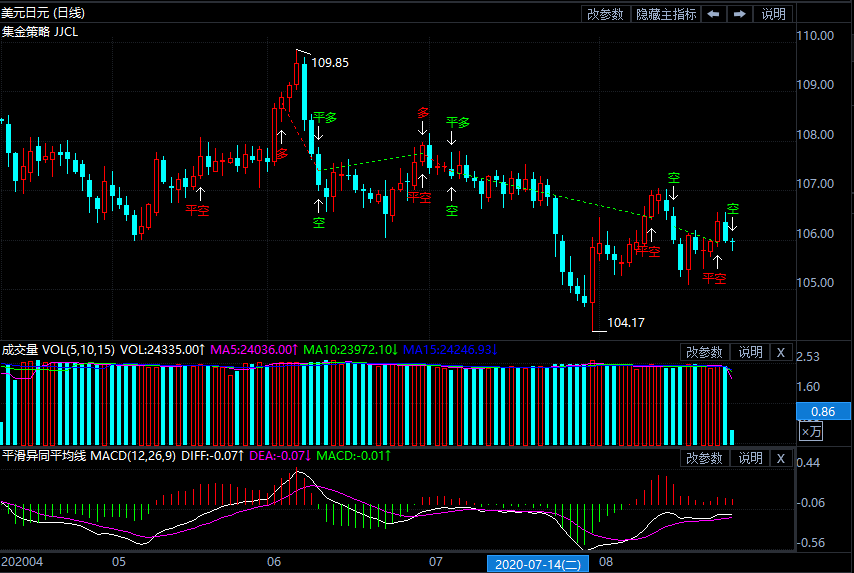Click the 0.86 value tag on volume axis

[x=823, y=411]
